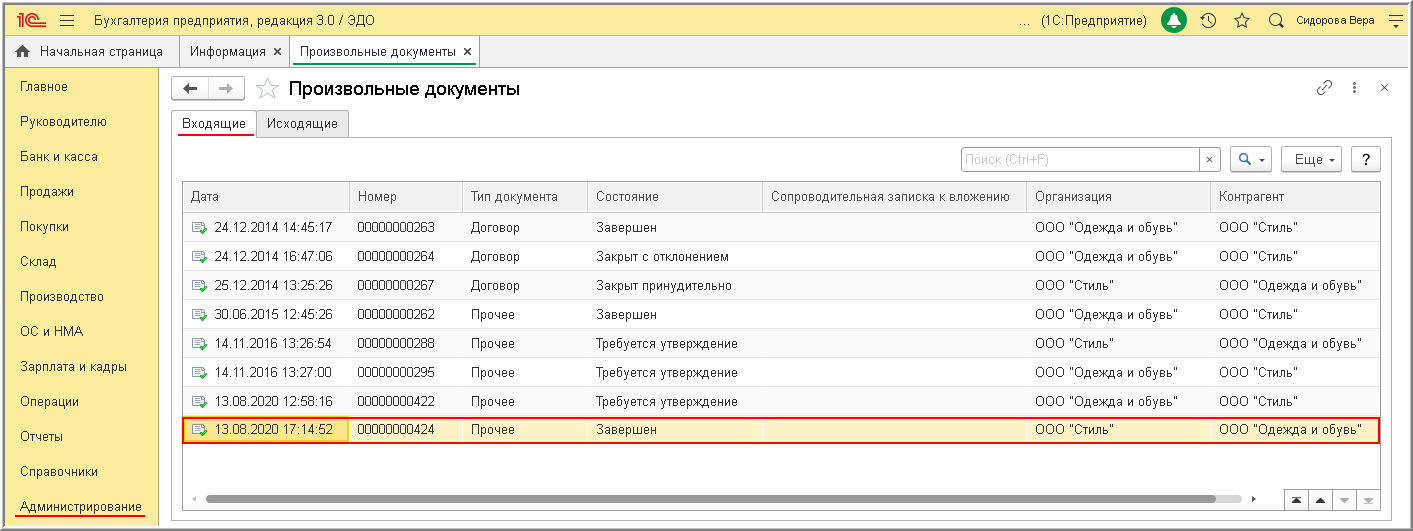The image size is (1413, 531).
Task: Open ОС и НМА section
Action: pos(51,332)
